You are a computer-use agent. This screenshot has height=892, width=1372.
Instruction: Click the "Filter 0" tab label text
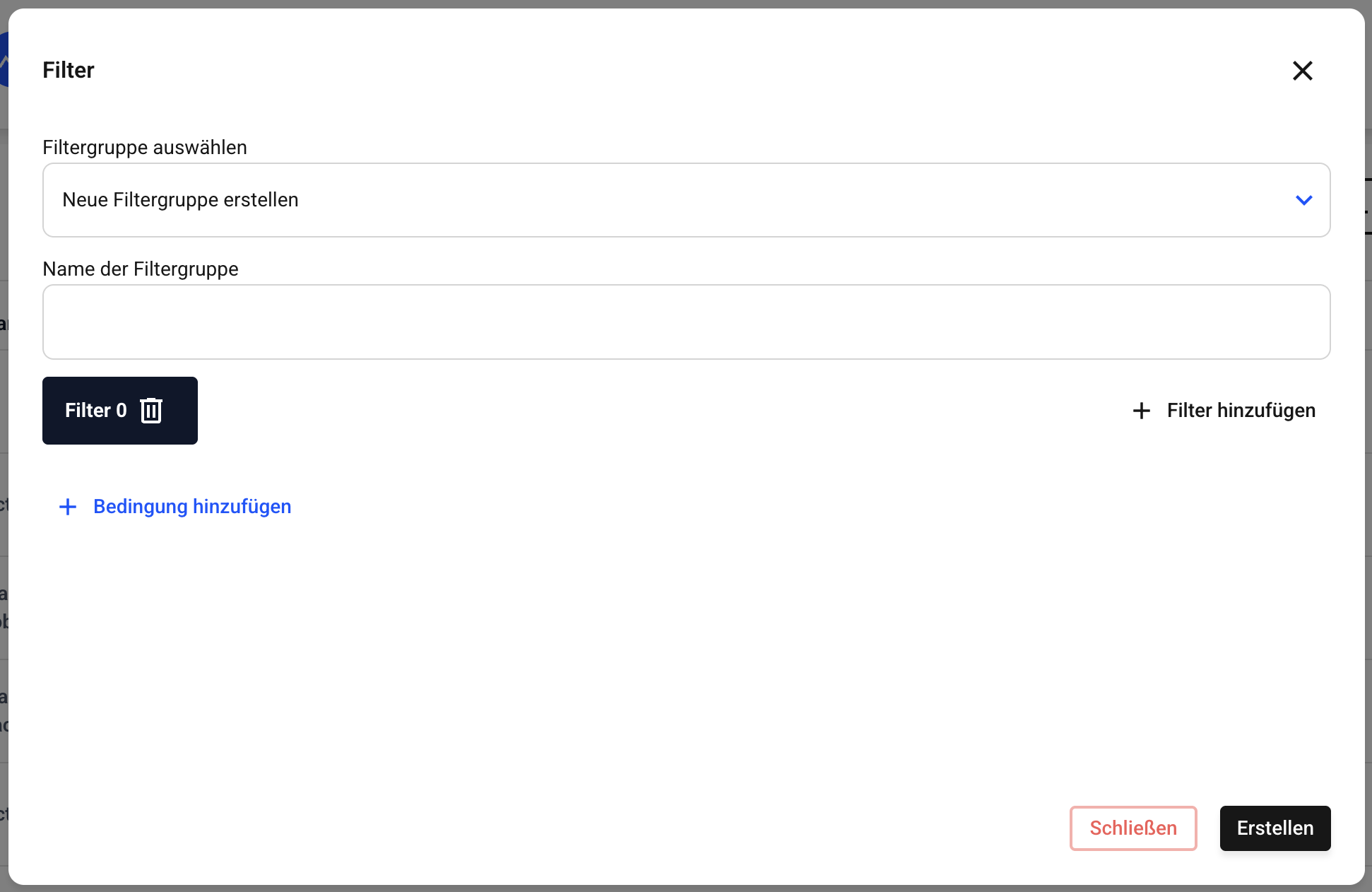pos(95,411)
